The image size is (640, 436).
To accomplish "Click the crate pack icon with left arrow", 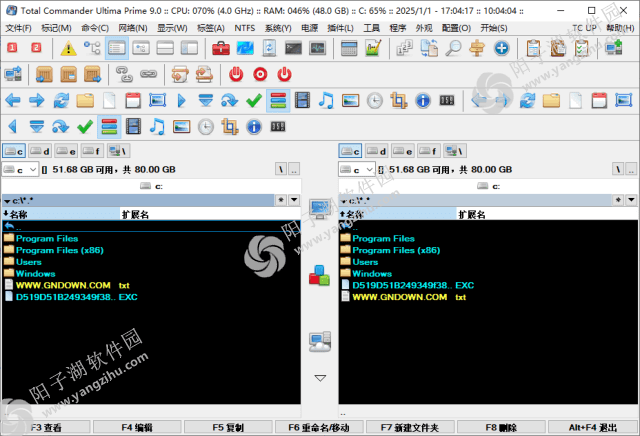I will (44, 74).
